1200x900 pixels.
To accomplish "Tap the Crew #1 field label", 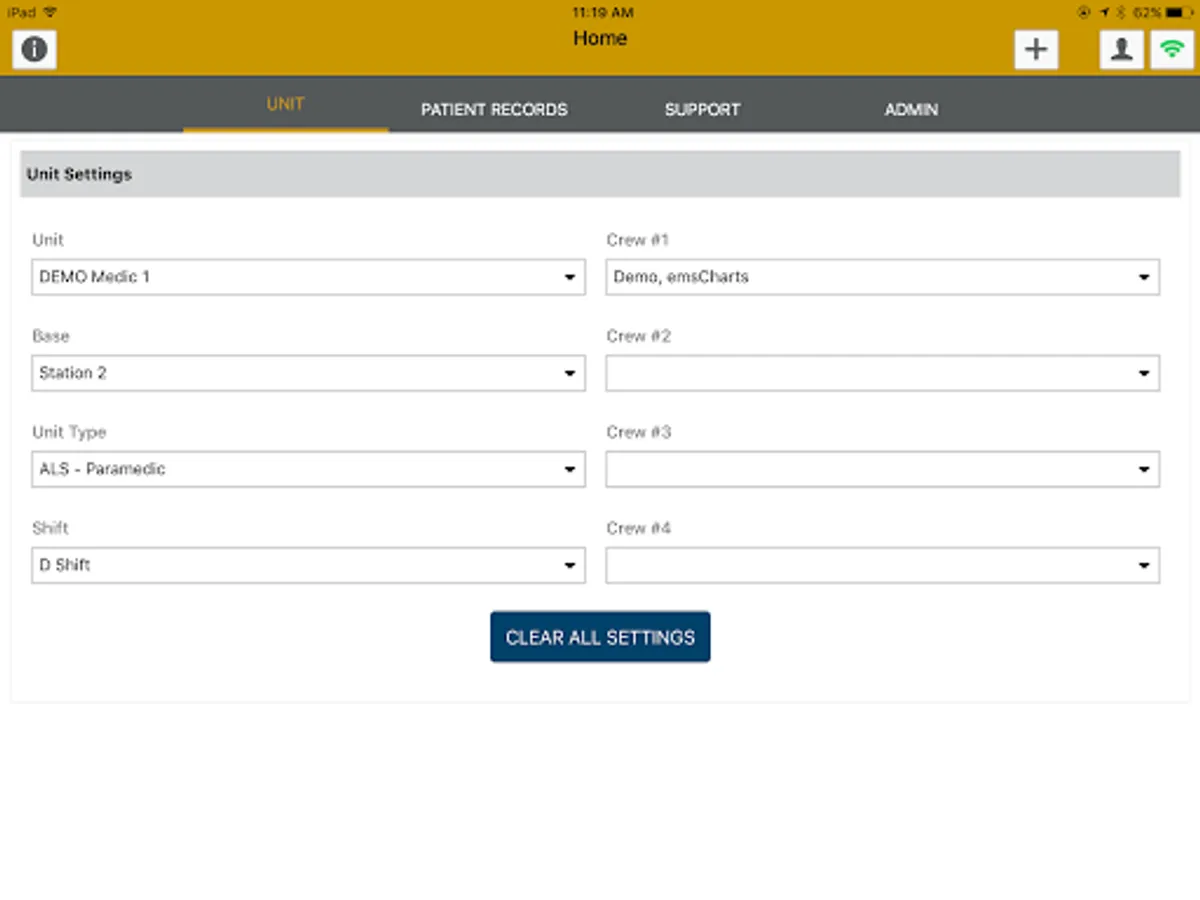I will (637, 240).
